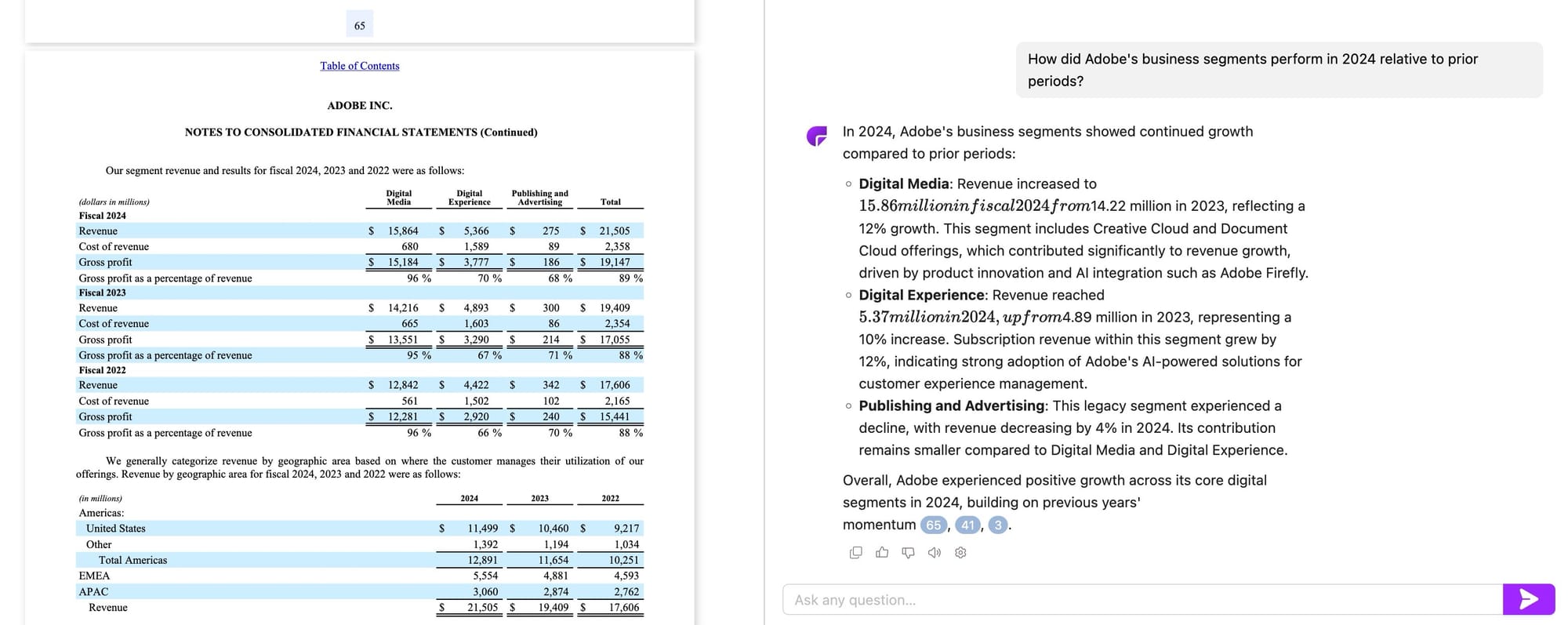Viewport: 1568px width, 625px height.
Task: Send the question with purple arrow button
Action: click(x=1529, y=600)
